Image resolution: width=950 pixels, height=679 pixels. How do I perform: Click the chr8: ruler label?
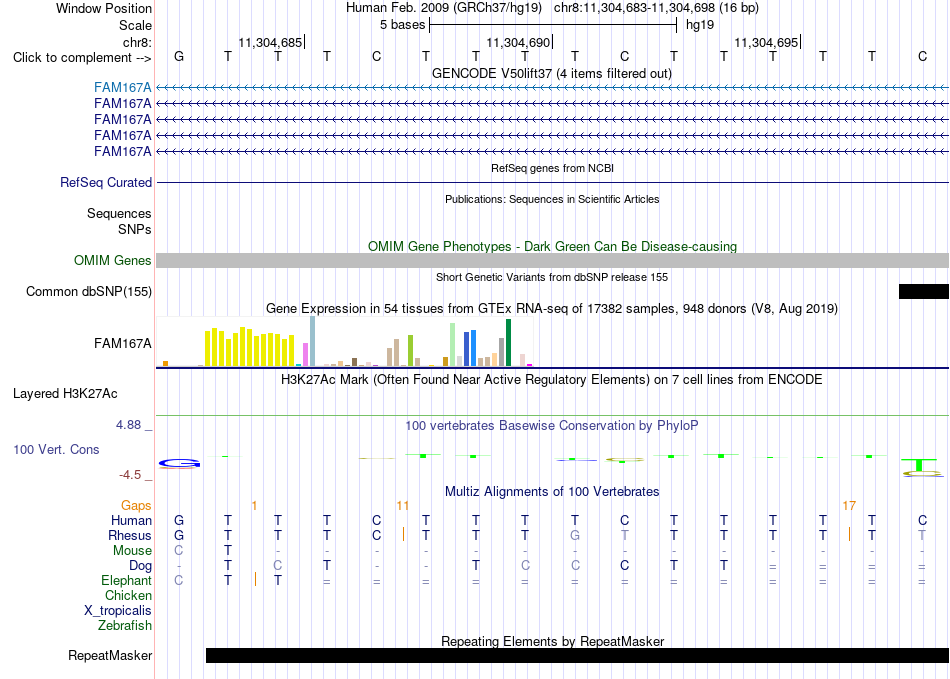coord(137,42)
